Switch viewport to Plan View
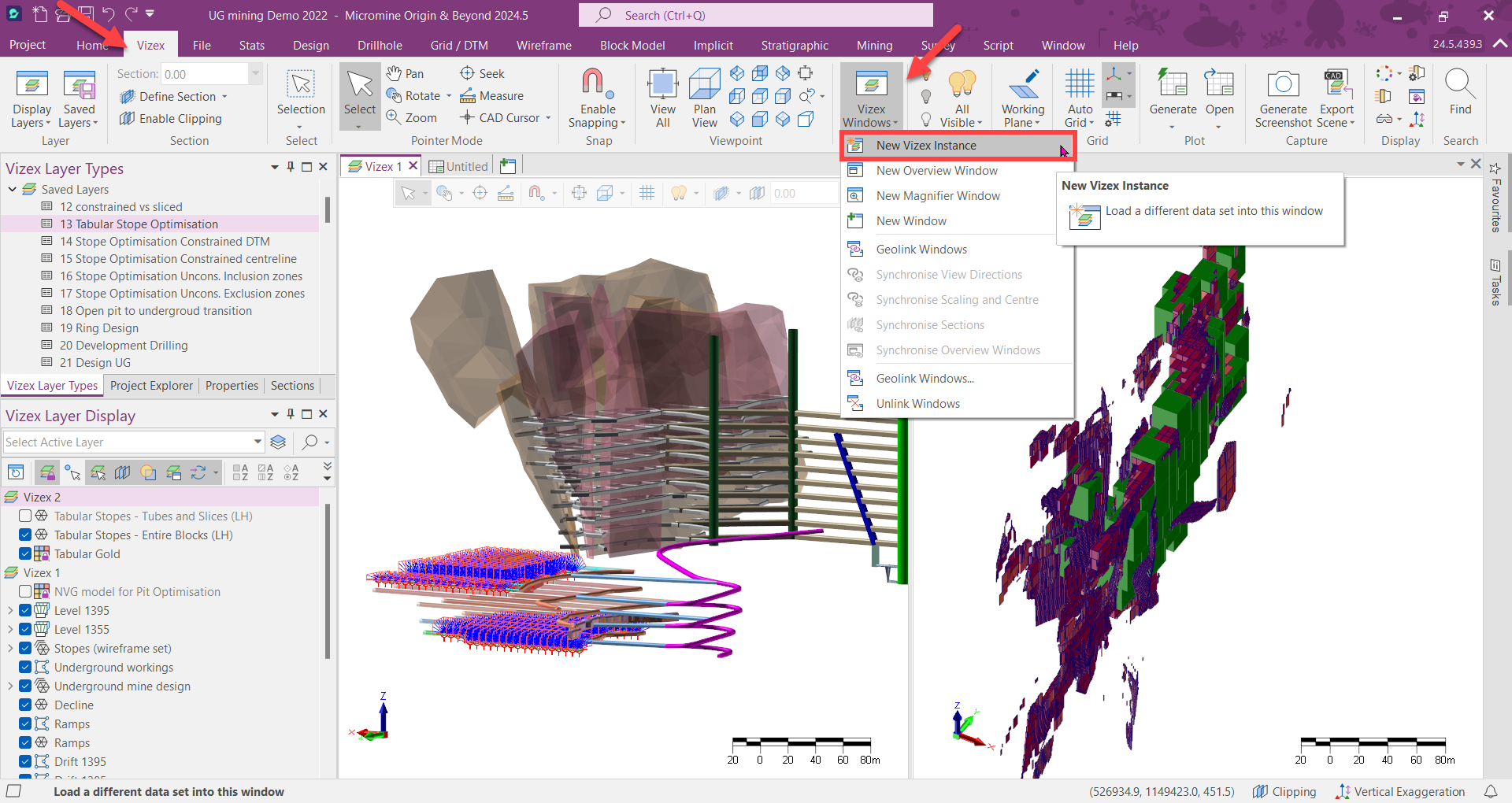The image size is (1512, 803). click(x=704, y=98)
